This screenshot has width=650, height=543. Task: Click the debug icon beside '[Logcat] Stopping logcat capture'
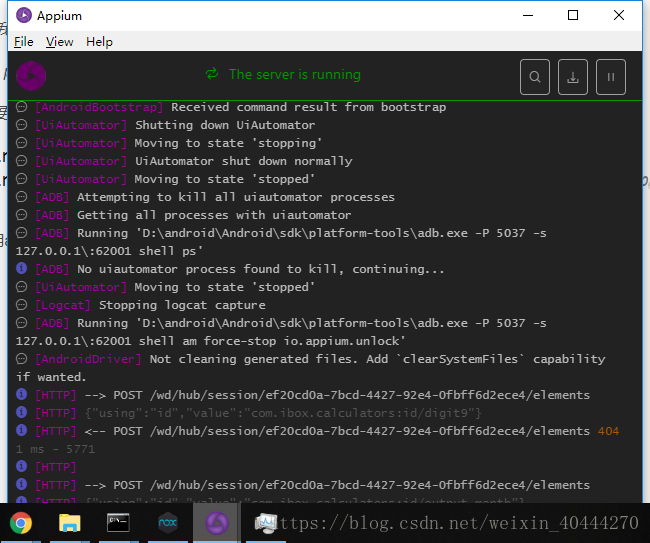(22, 305)
